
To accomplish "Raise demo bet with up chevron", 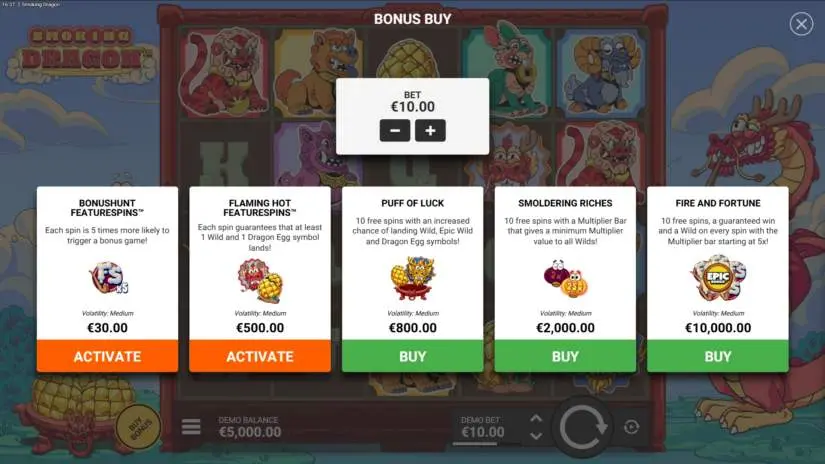I will point(536,419).
